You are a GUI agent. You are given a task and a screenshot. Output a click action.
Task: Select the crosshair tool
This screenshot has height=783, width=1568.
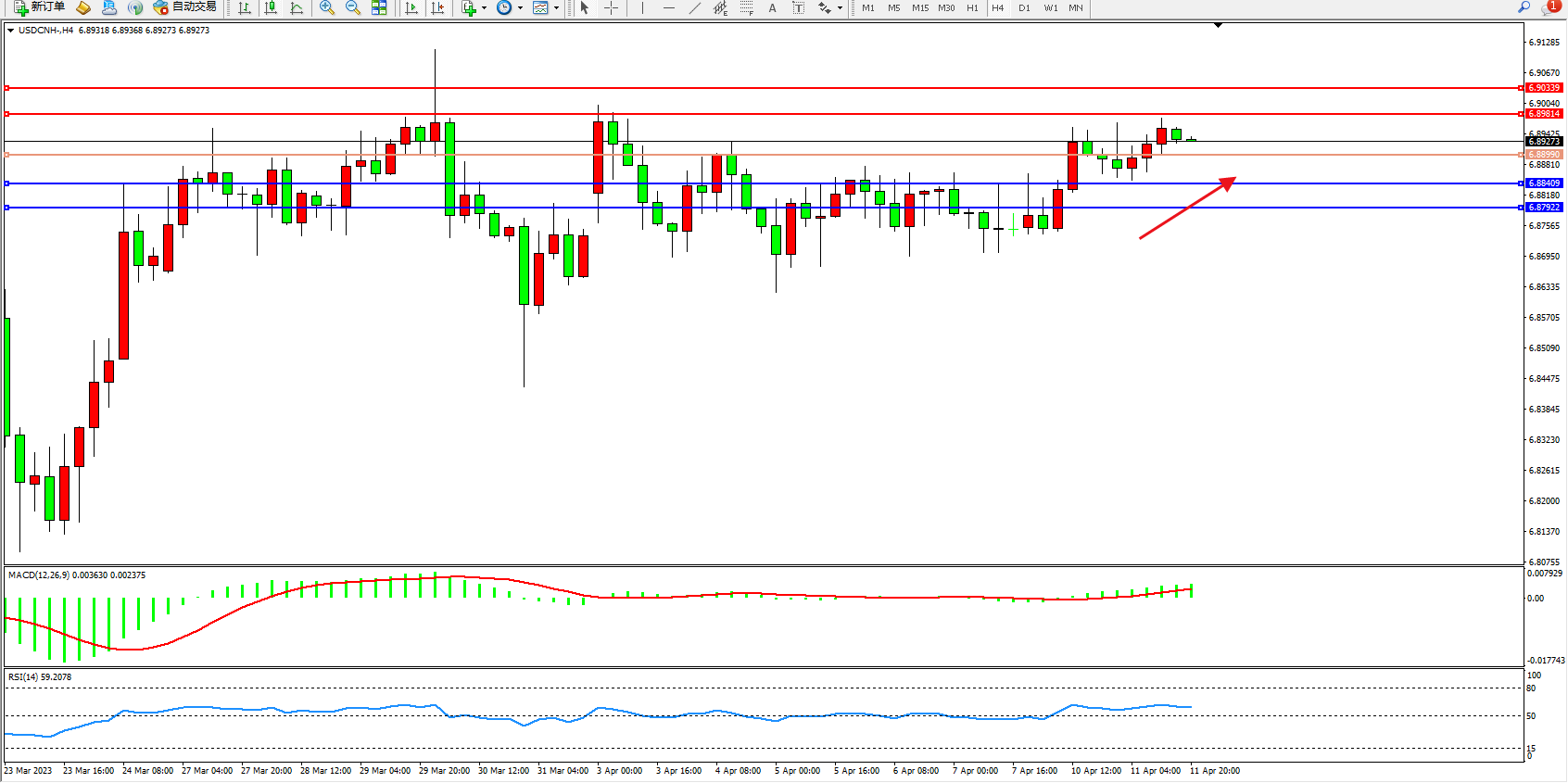[612, 7]
